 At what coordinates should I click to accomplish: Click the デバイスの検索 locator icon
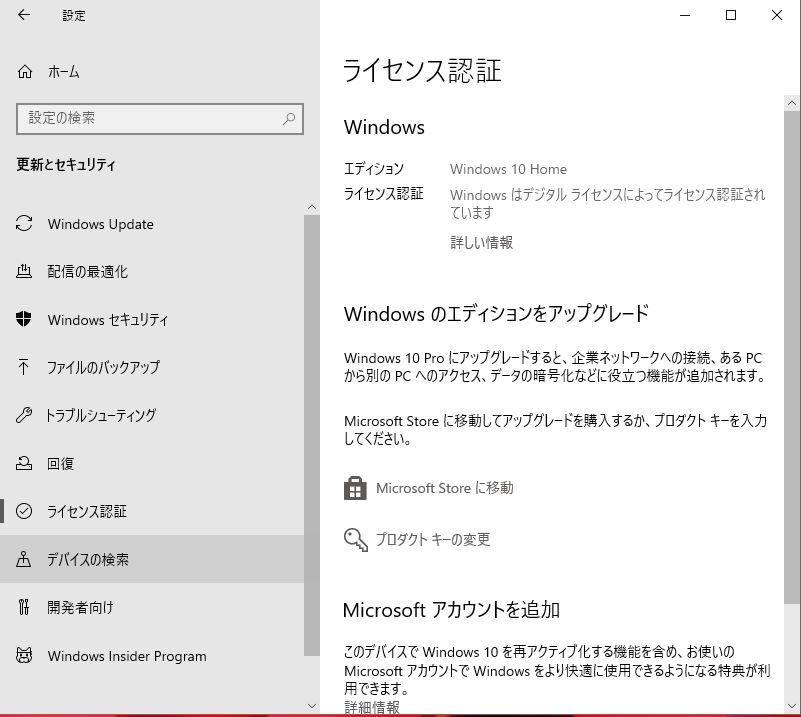23,559
